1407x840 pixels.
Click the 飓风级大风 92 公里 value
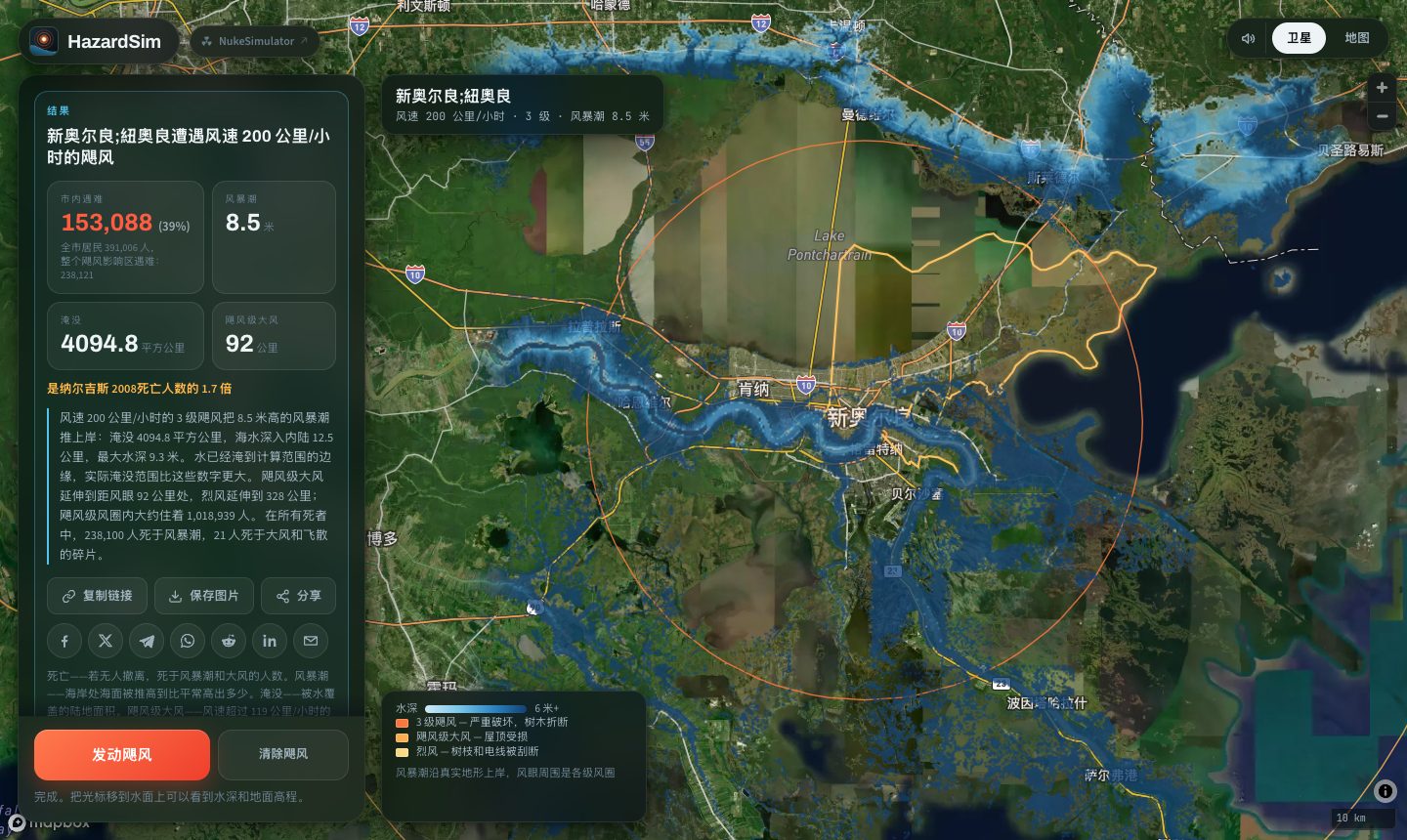pos(252,344)
